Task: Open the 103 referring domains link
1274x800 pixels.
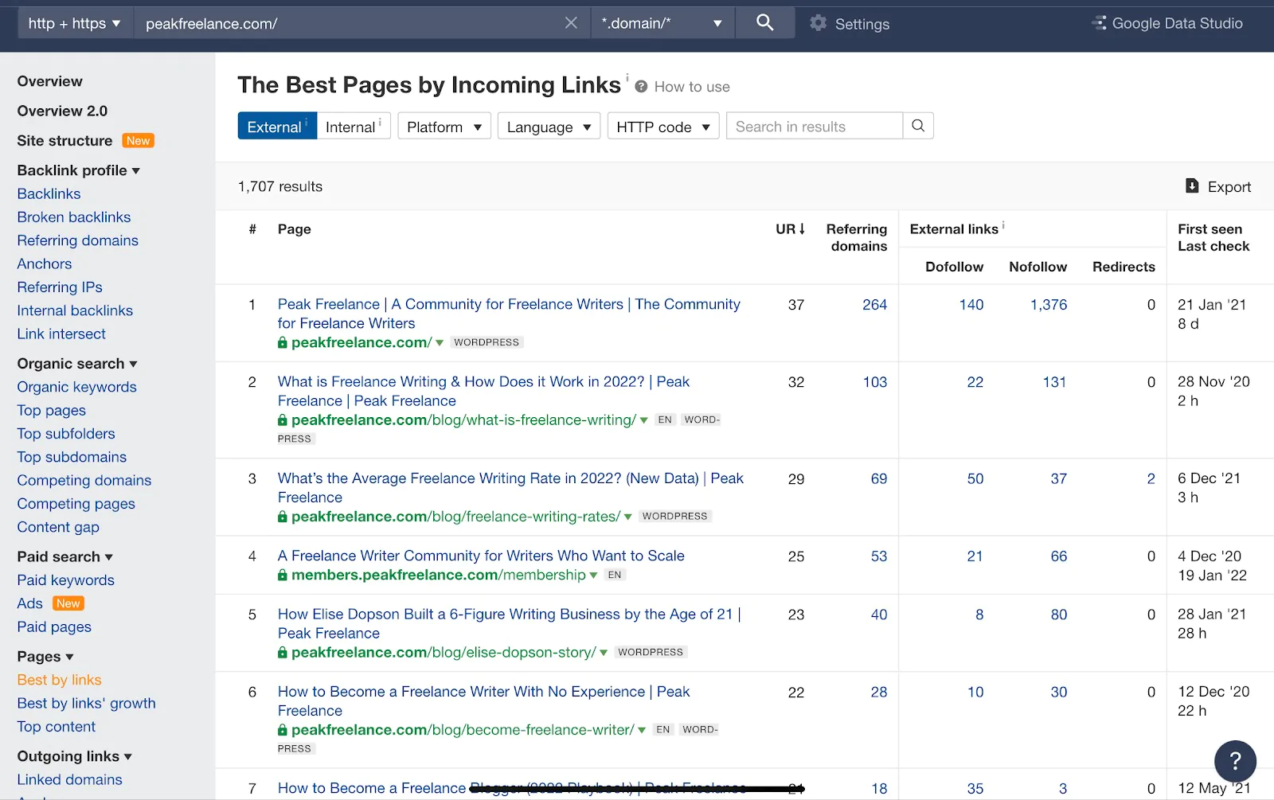Action: [x=875, y=382]
